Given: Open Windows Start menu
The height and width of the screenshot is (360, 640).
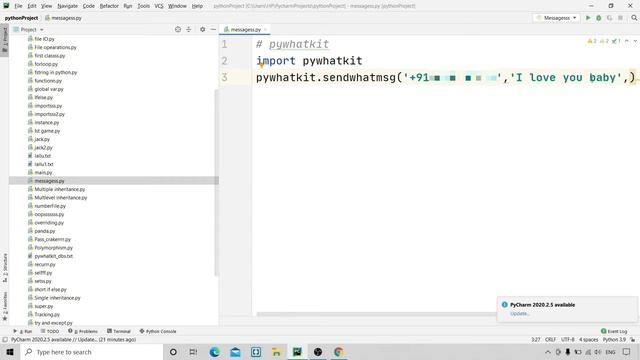Looking at the screenshot, I should [x=10, y=352].
